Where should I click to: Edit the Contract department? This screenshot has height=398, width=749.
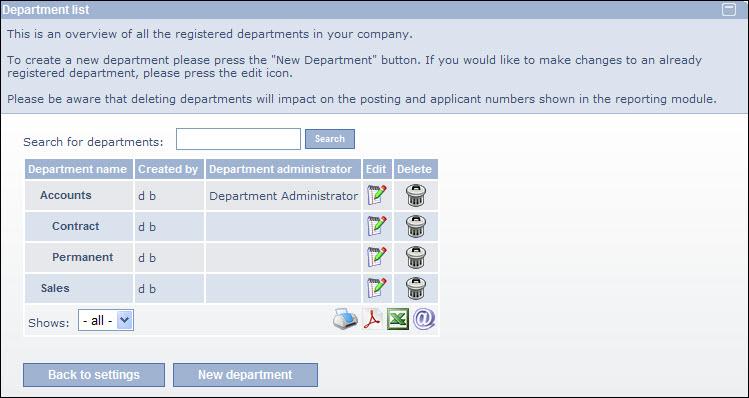376,226
